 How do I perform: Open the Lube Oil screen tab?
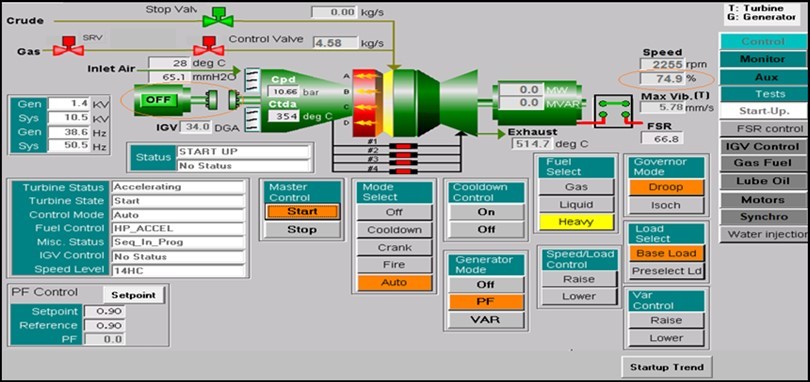[762, 181]
